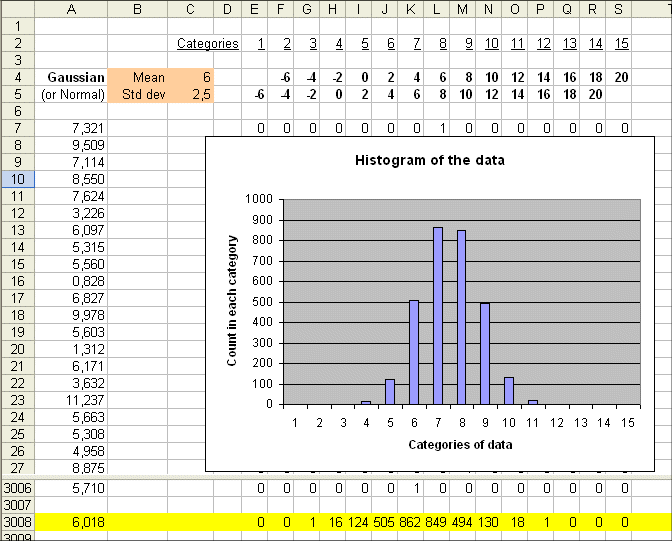Click the histogram bar at category 9
672x541 pixels.
pos(486,353)
